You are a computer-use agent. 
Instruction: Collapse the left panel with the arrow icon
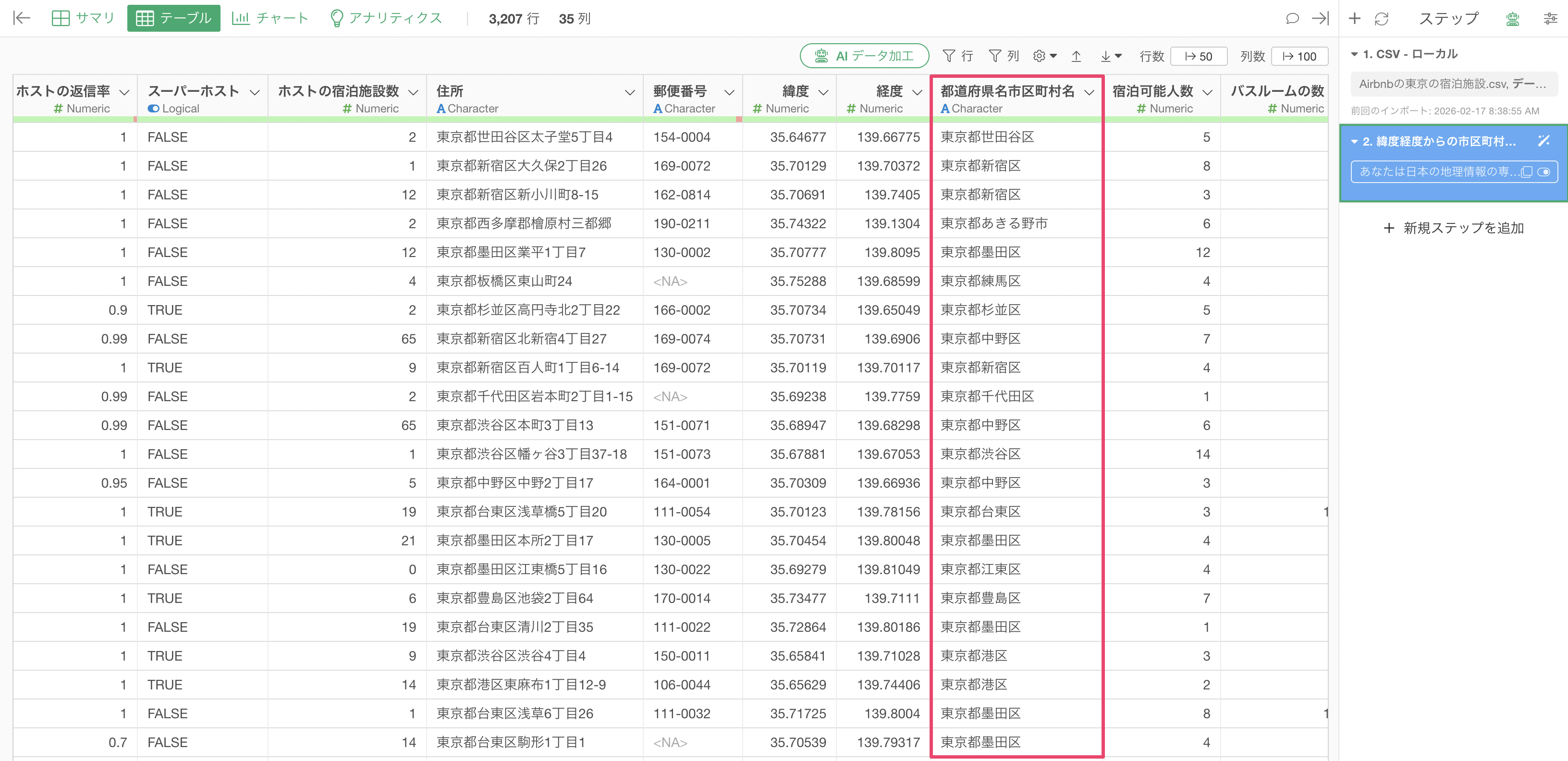tap(22, 18)
